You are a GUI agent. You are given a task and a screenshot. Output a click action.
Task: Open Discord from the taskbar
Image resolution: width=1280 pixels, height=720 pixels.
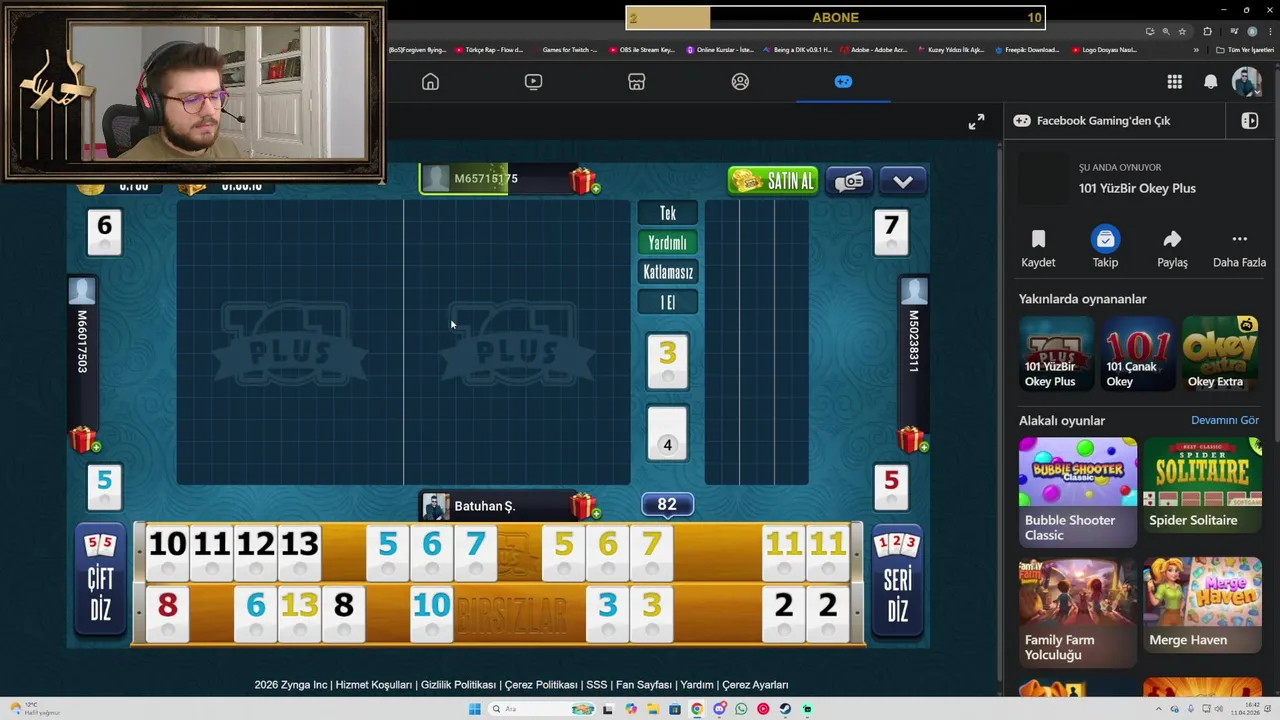[719, 709]
